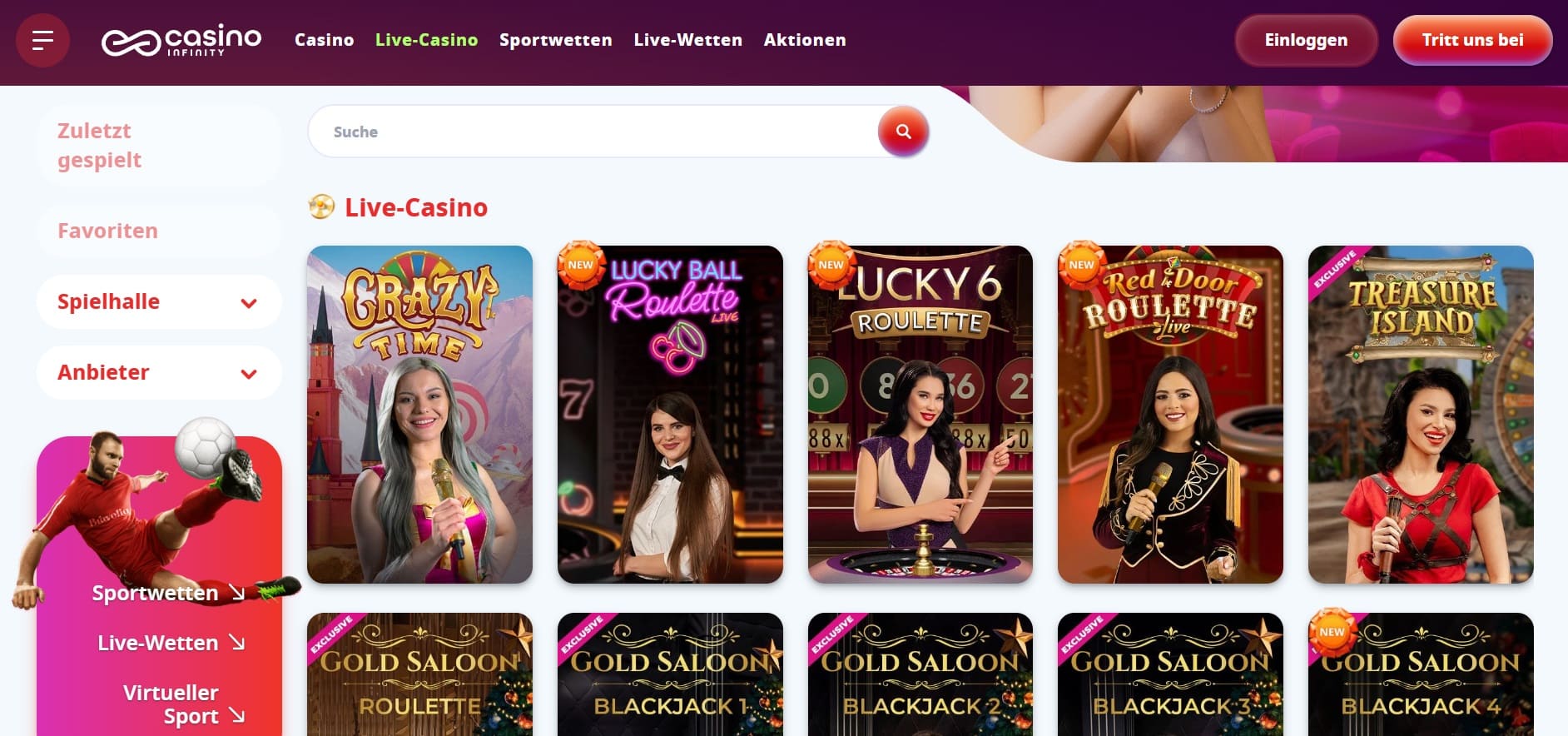Click the Live-Casino chip icon
This screenshot has width=1568, height=736.
tap(321, 206)
